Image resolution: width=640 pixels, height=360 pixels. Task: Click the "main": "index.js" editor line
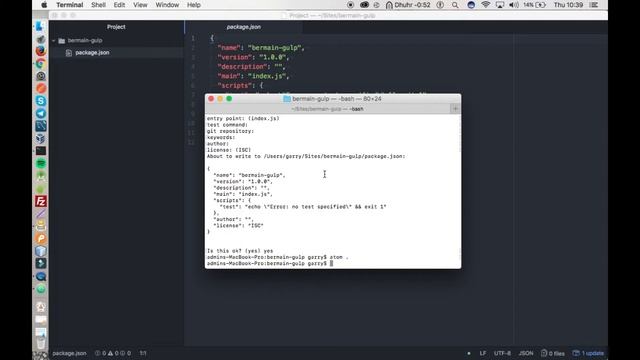click(253, 76)
